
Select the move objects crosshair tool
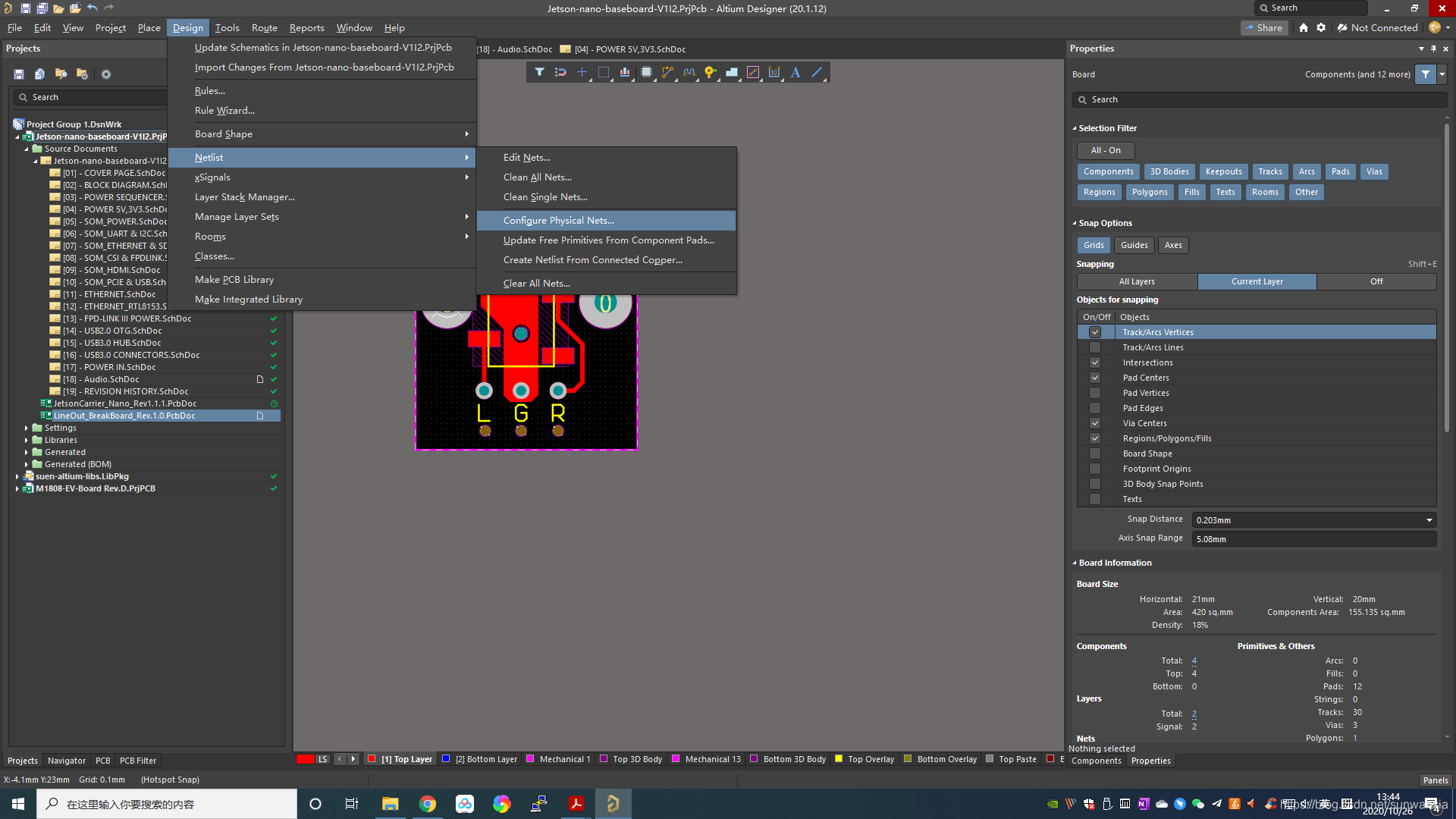point(582,73)
